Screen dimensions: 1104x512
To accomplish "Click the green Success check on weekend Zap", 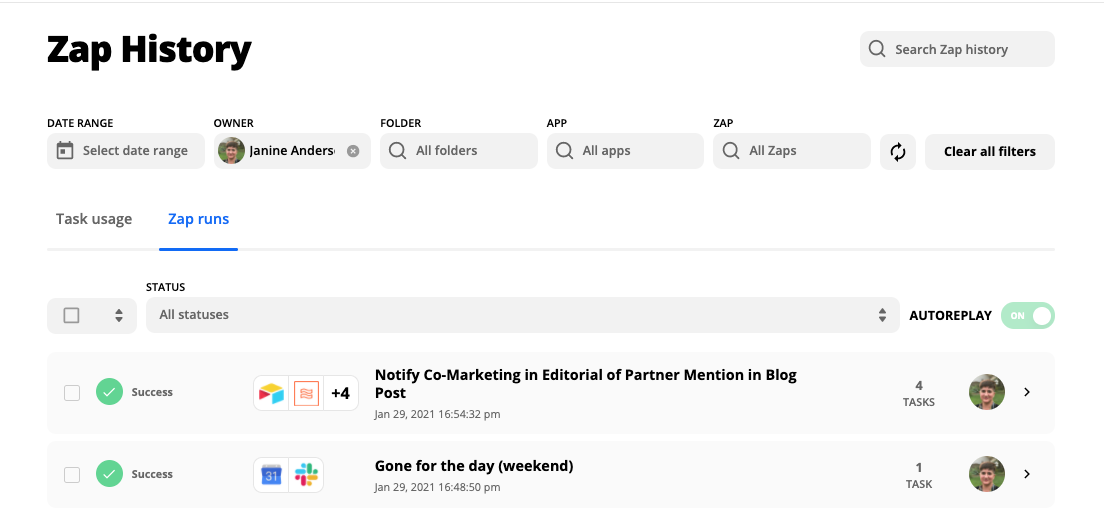I will pyautogui.click(x=110, y=475).
